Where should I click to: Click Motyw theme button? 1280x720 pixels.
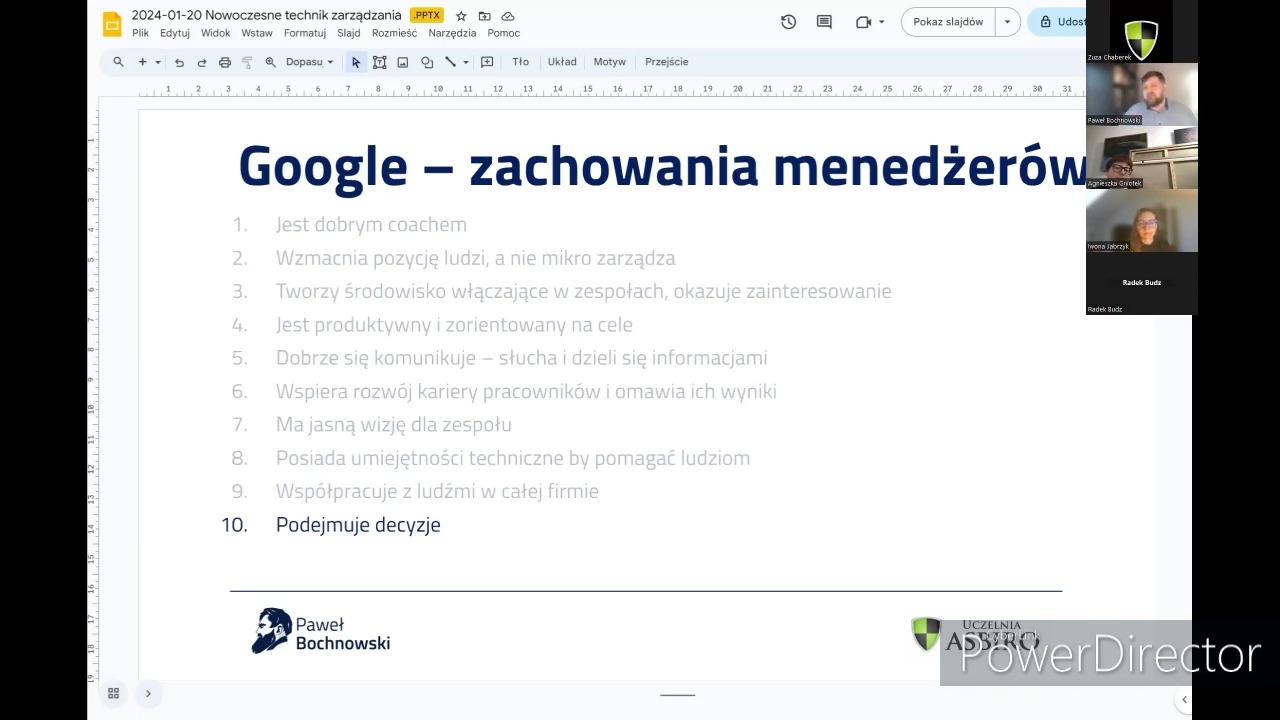click(610, 62)
